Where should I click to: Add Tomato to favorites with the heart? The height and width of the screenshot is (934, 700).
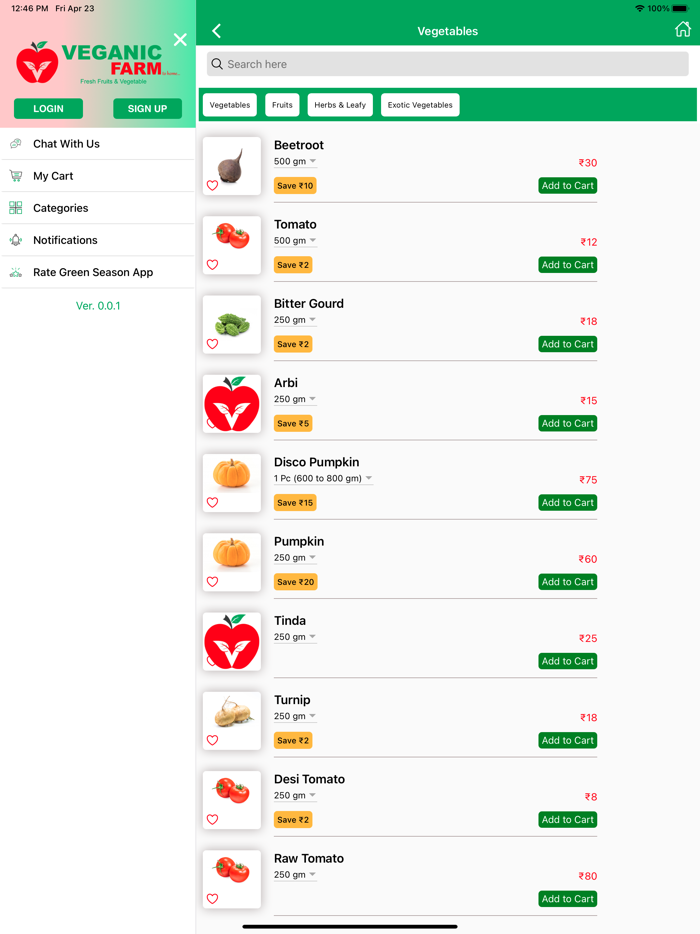pyautogui.click(x=211, y=265)
